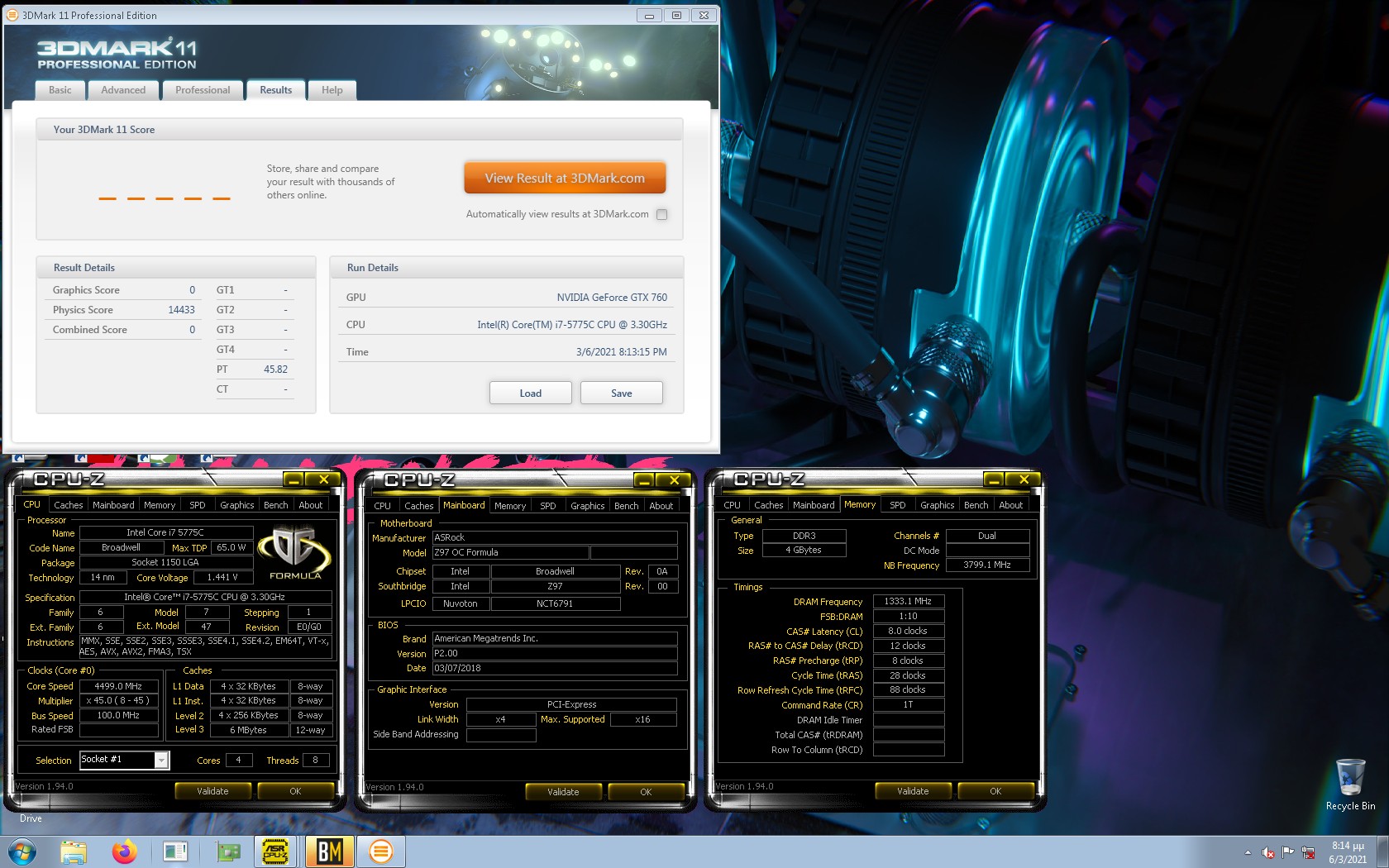
Task: Open the Recycle Bin on the desktop
Action: 1350,785
